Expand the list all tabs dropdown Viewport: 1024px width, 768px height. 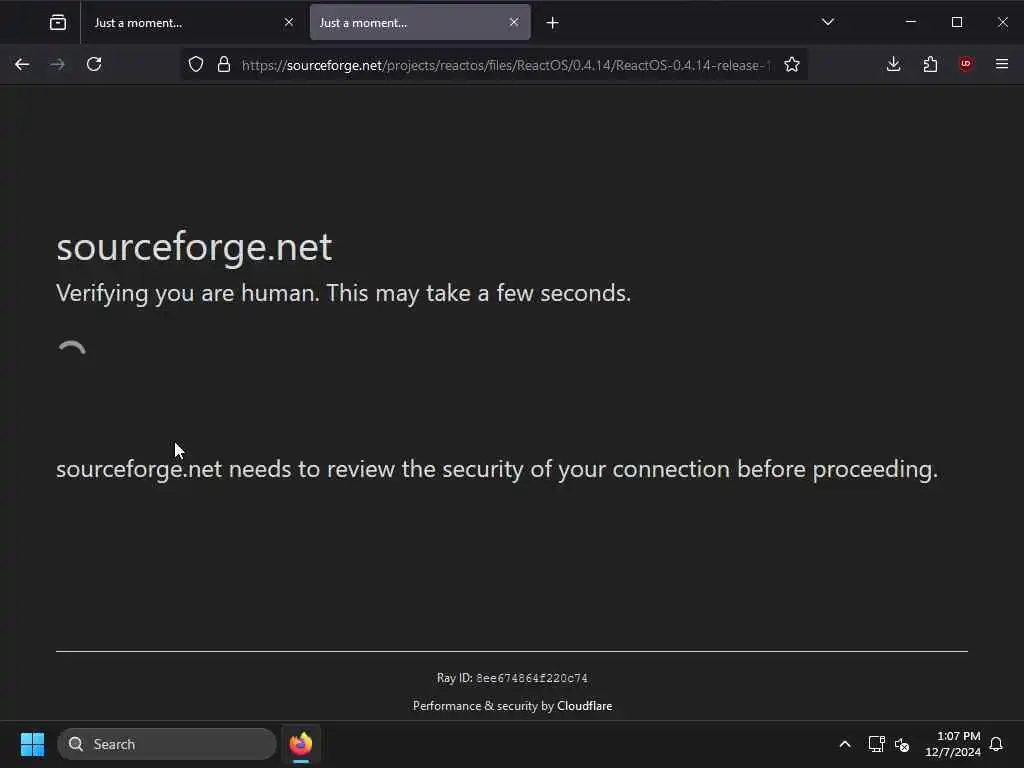tap(828, 22)
